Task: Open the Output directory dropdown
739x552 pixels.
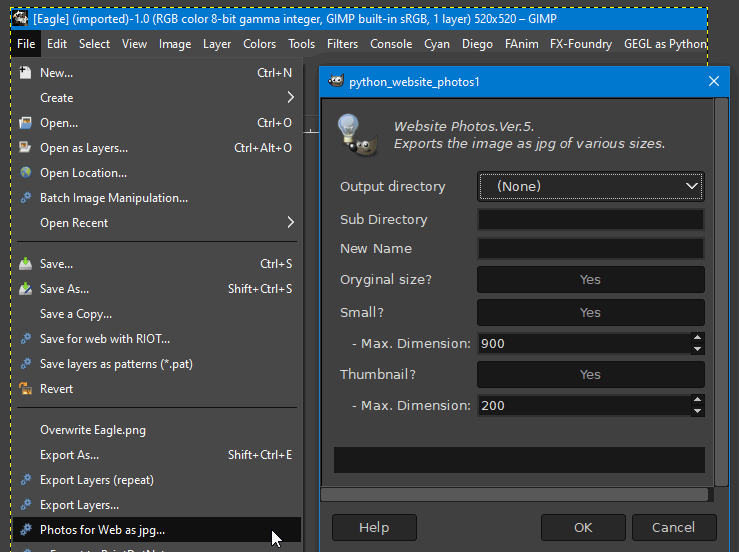Action: [591, 186]
